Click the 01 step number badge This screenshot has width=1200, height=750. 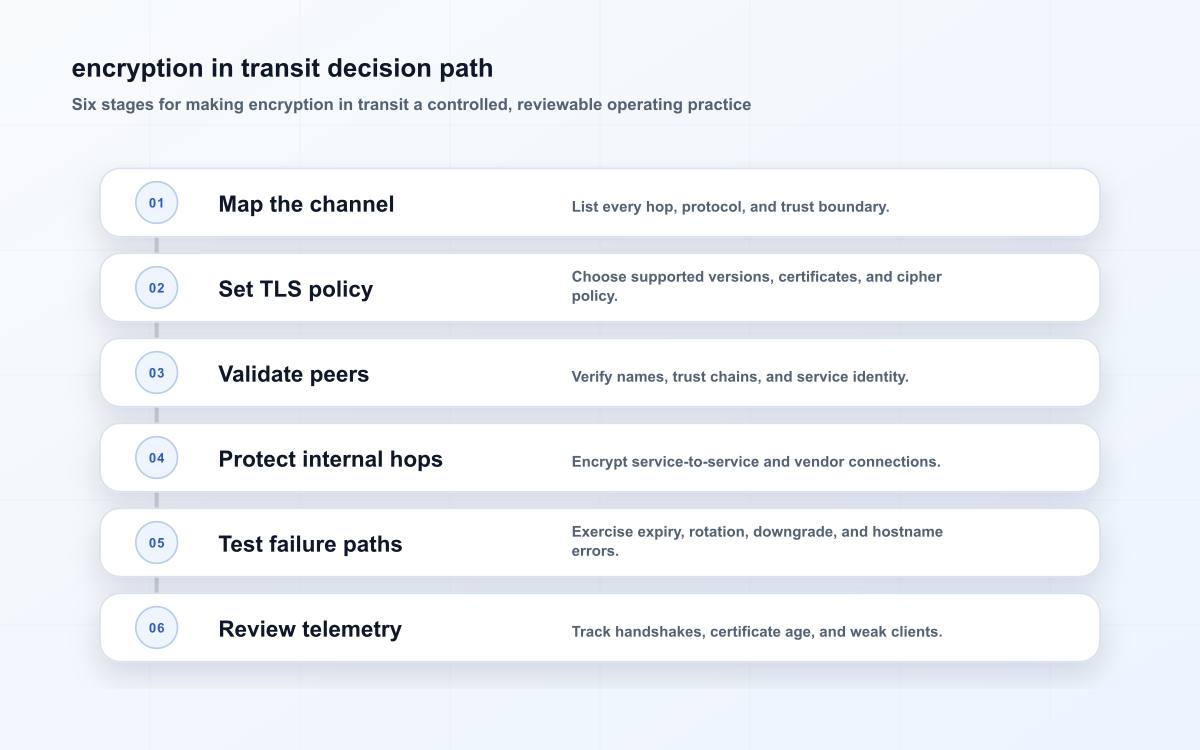157,203
